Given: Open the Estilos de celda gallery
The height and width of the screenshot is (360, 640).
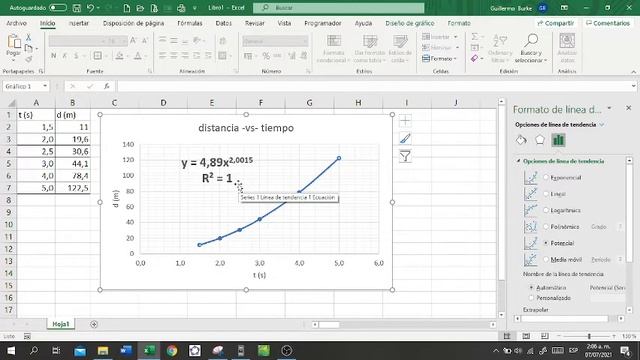Looking at the screenshot, I should click(x=400, y=49).
